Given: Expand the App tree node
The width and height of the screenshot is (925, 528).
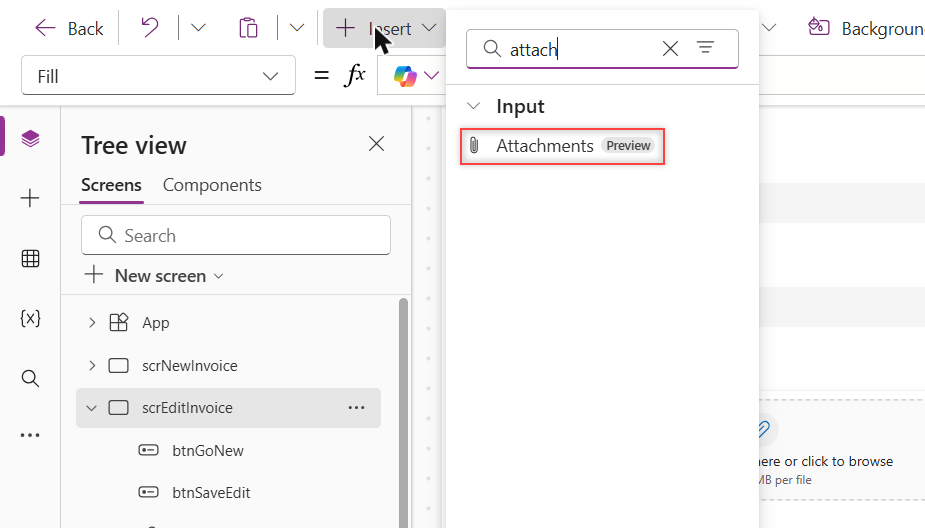Looking at the screenshot, I should point(92,323).
